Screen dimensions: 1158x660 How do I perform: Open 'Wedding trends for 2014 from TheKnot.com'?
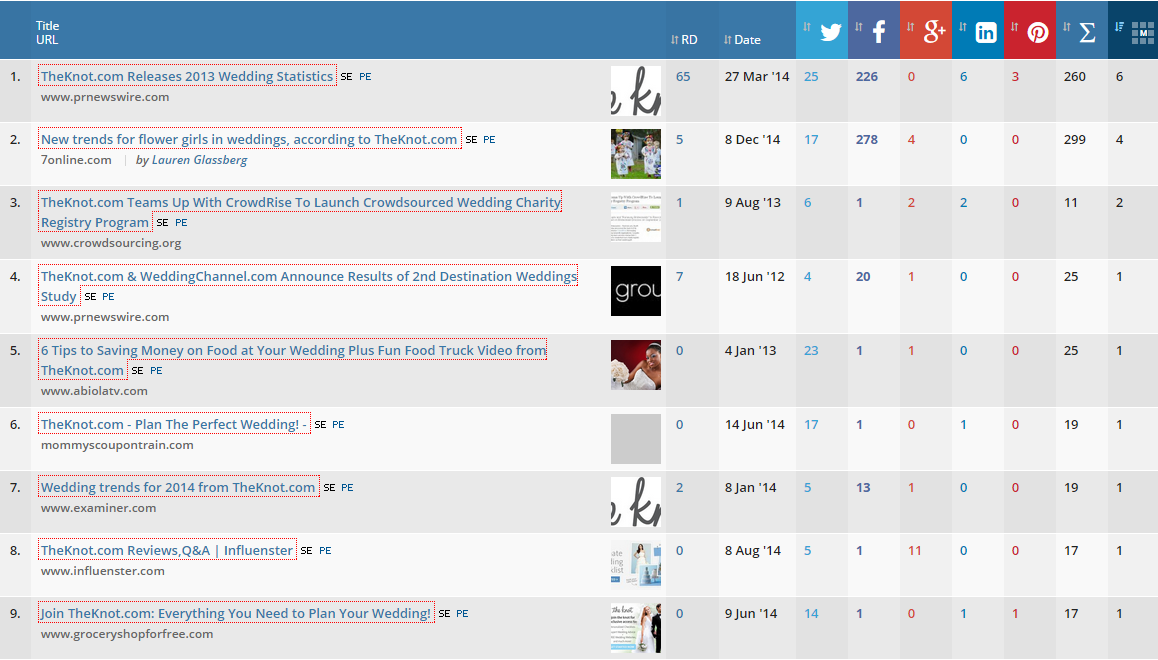point(178,487)
